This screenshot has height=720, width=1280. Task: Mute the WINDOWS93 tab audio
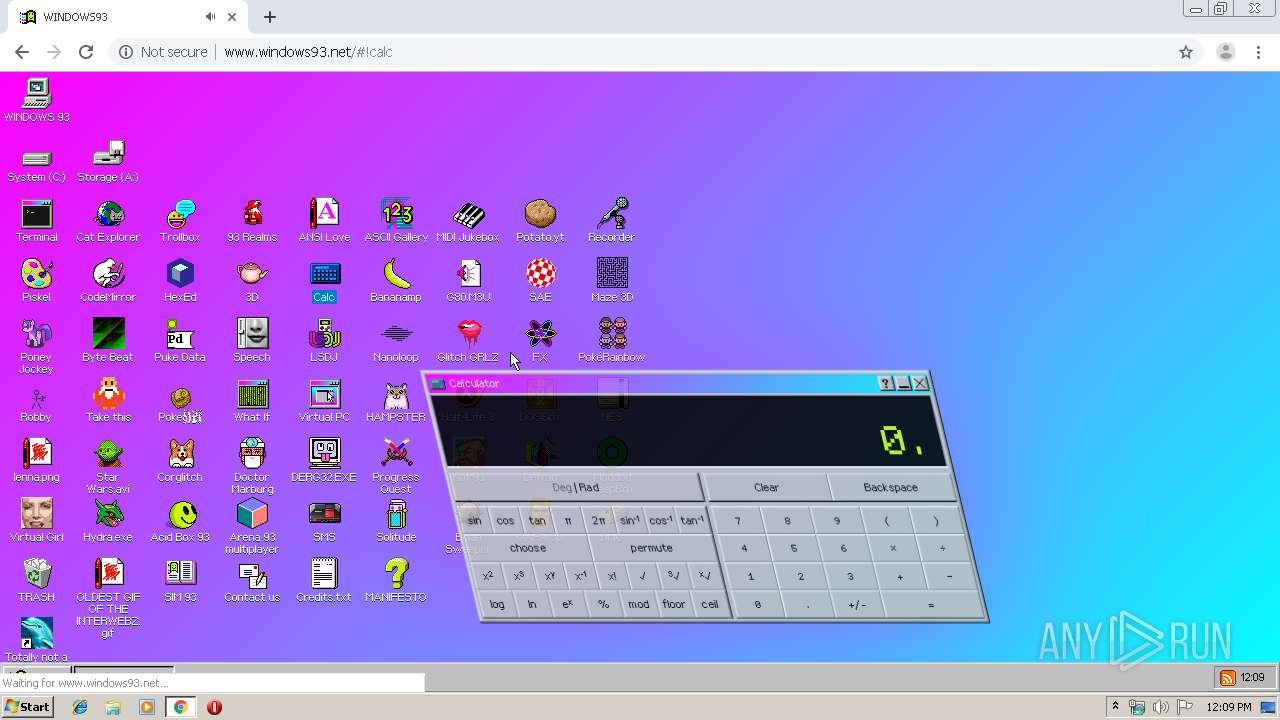point(210,17)
